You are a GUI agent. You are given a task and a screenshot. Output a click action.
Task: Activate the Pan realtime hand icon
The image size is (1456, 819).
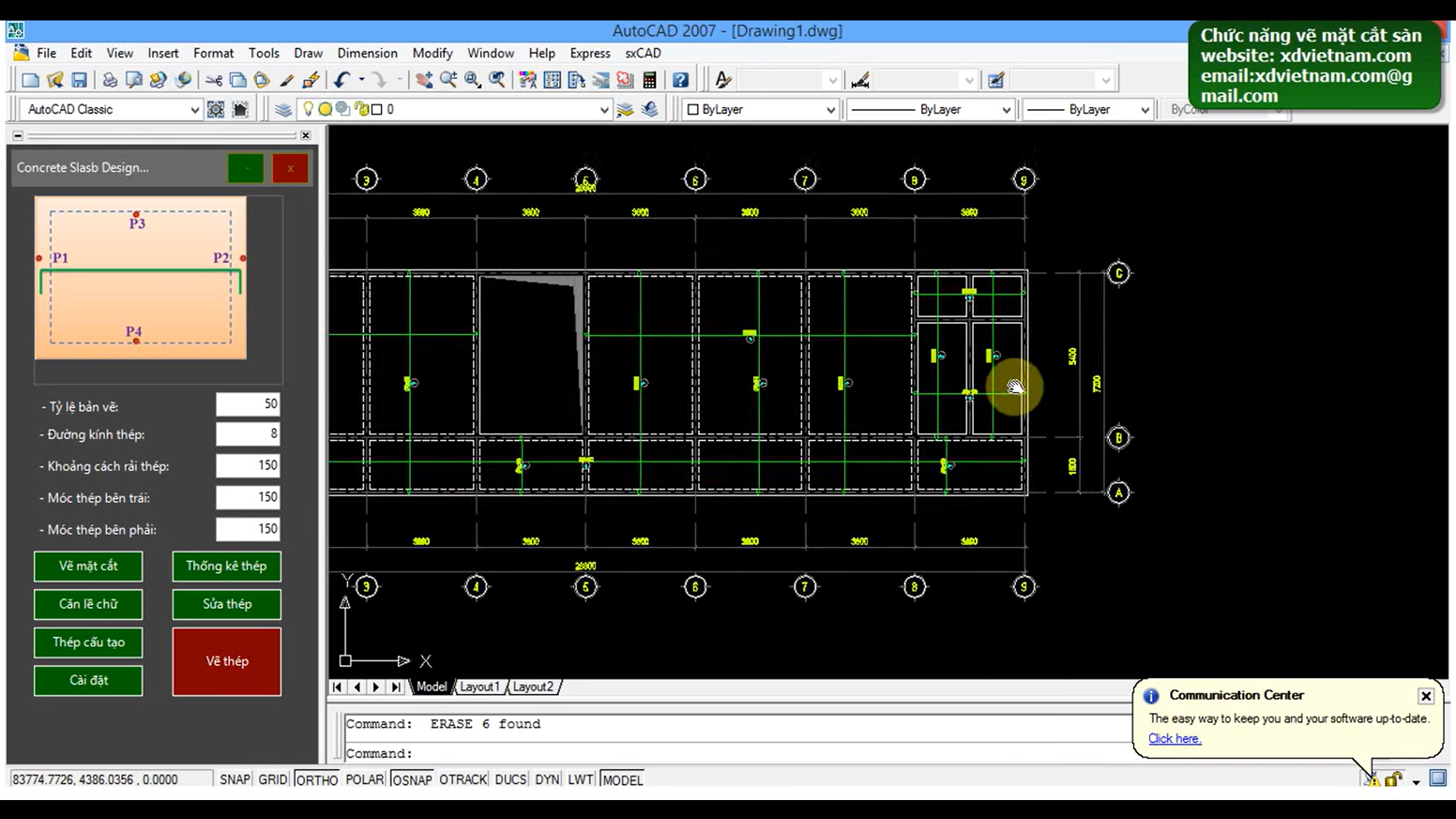point(424,80)
